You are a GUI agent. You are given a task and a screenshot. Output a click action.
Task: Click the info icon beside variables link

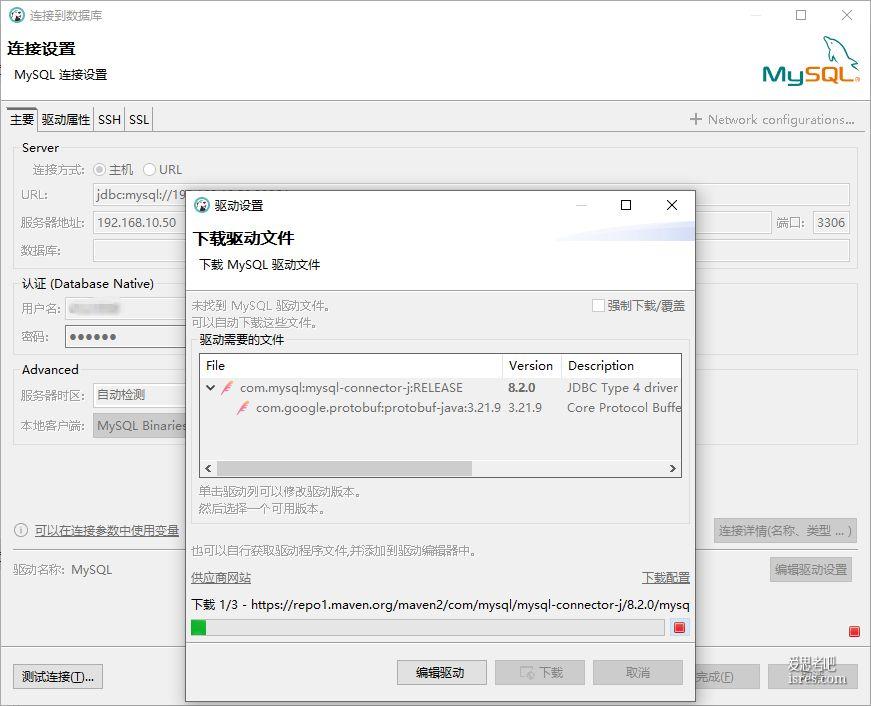21,530
